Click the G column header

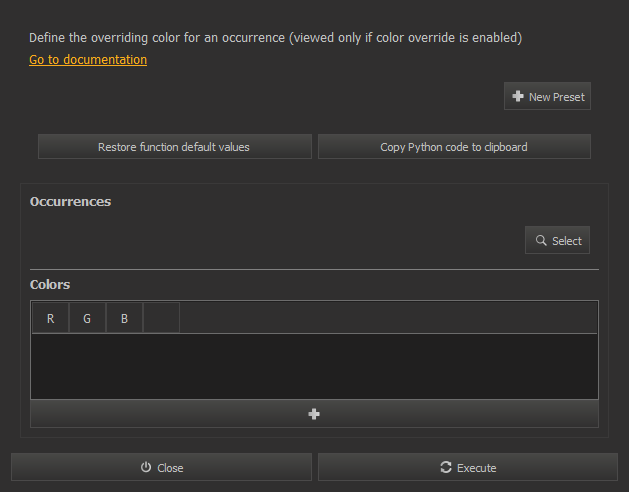click(87, 318)
